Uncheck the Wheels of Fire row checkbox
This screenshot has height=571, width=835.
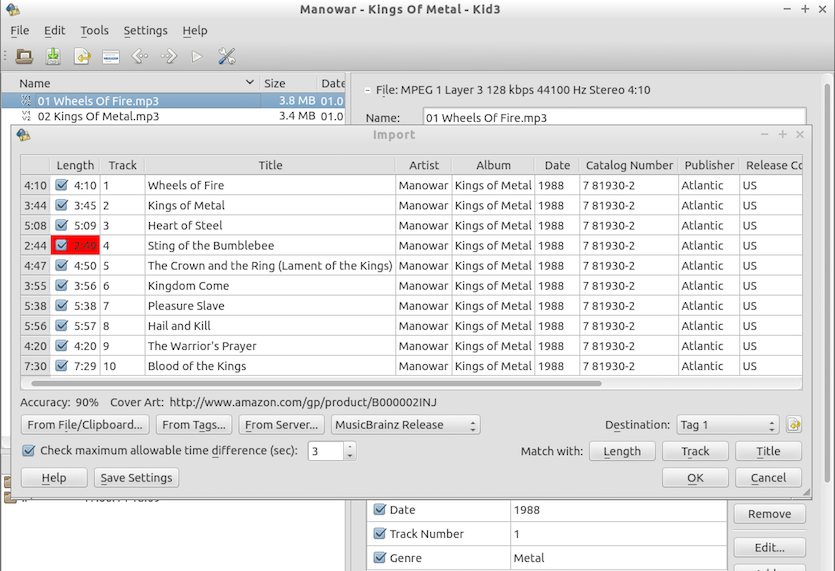62,185
